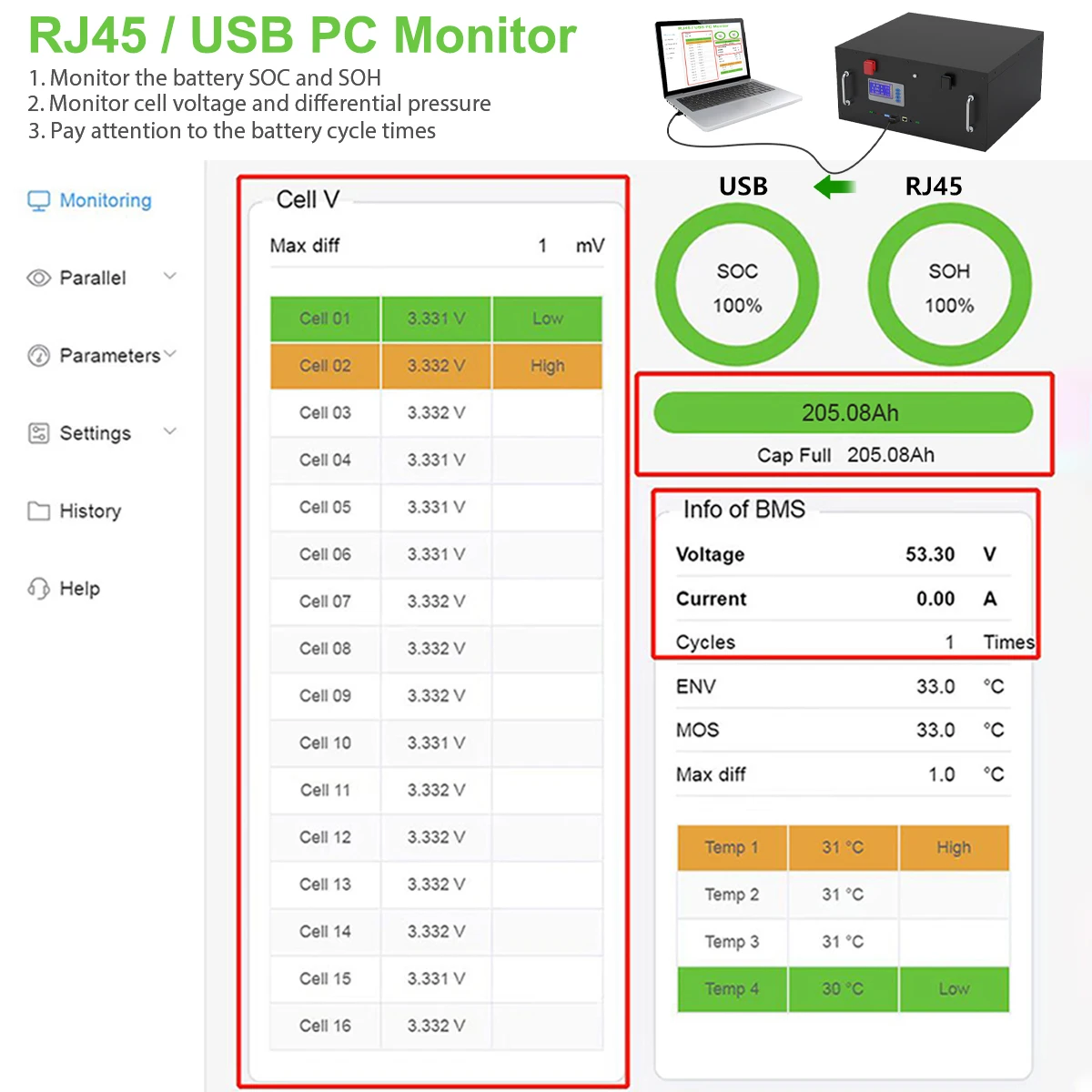Click the Low status of Temp 4

click(954, 989)
